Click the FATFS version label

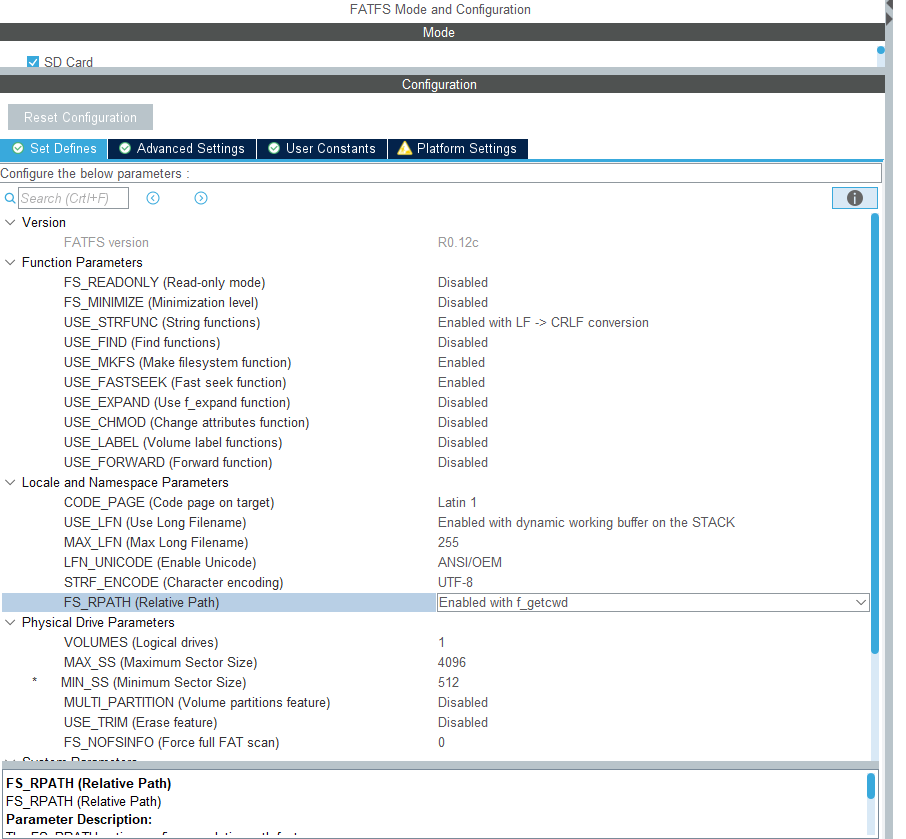[x=106, y=243]
